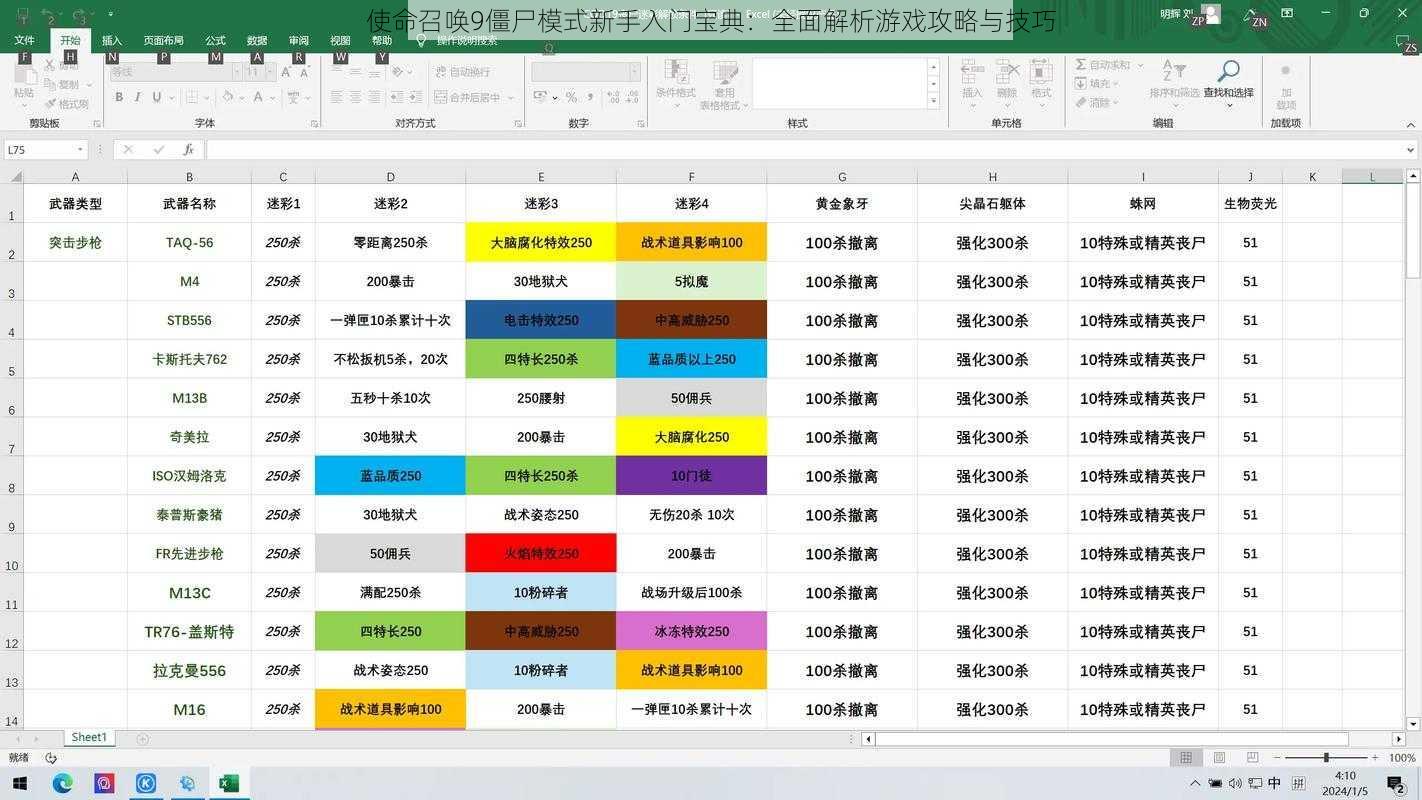
Task: Expand the Name Box dropdown
Action: [80, 149]
